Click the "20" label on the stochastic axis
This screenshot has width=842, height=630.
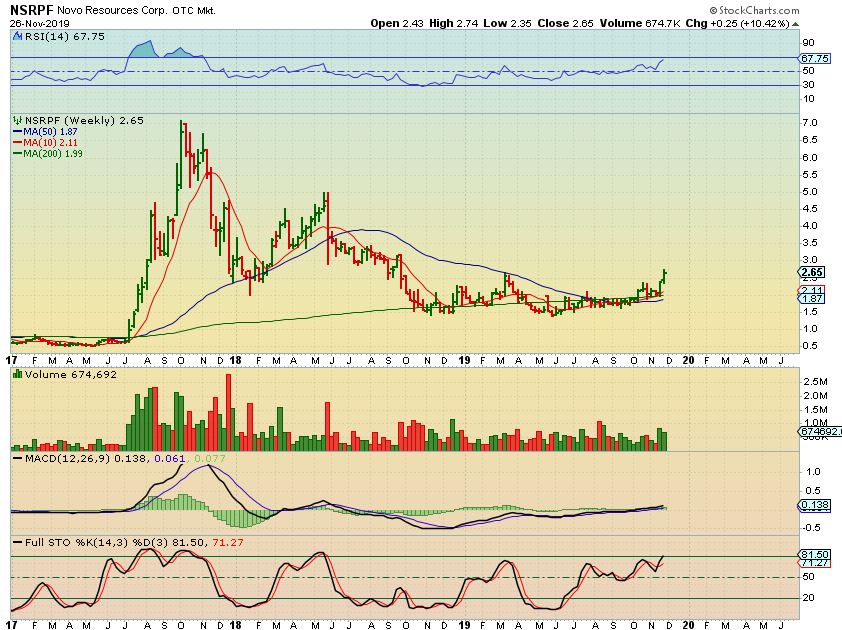[808, 598]
